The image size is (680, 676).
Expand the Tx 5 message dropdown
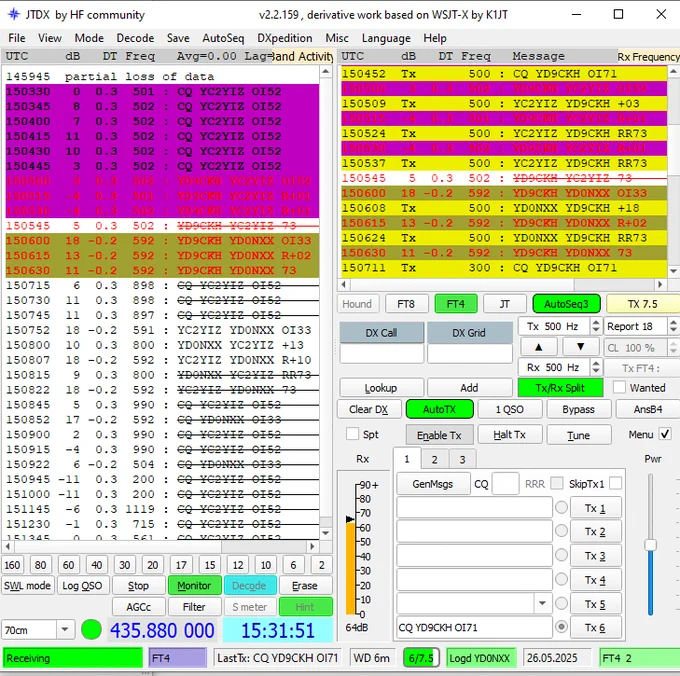pyautogui.click(x=542, y=603)
